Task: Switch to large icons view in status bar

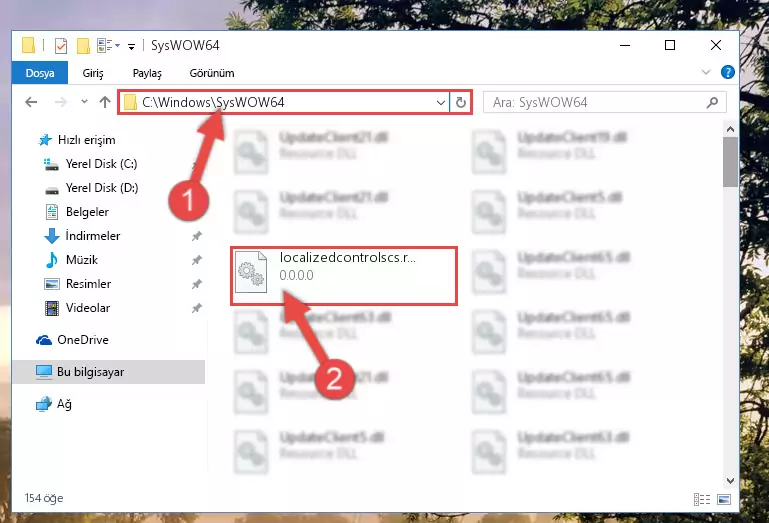Action: [724, 499]
